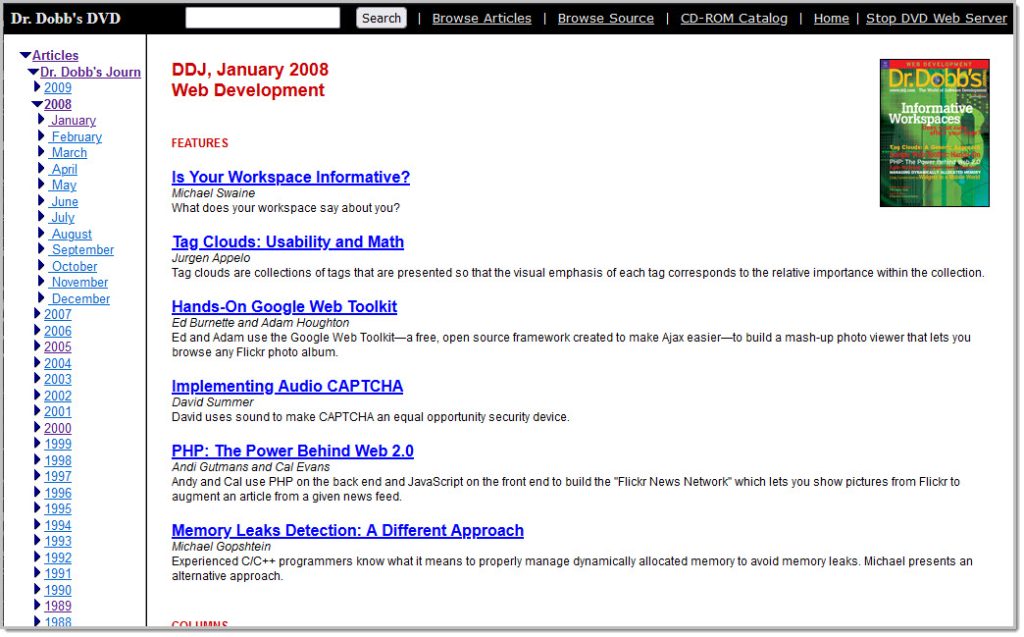Select September in the 2008 tree
1024x637 pixels.
[x=82, y=250]
